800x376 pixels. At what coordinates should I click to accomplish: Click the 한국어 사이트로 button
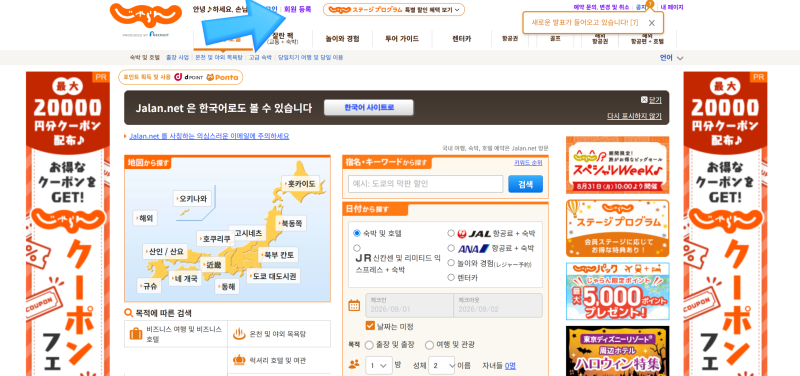tap(369, 108)
